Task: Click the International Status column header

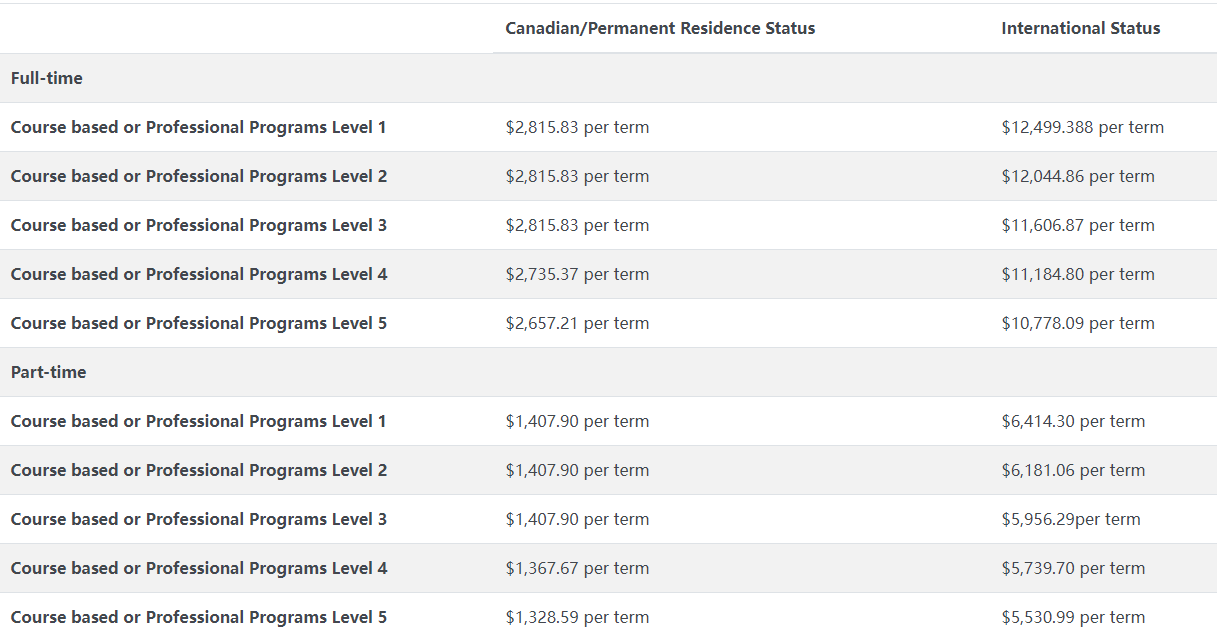Action: pyautogui.click(x=1081, y=28)
